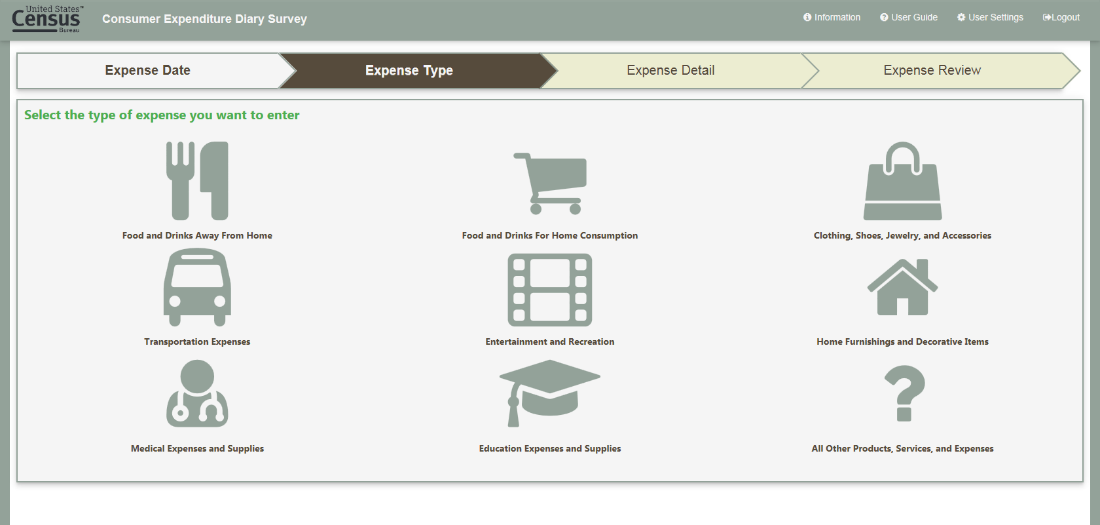The height and width of the screenshot is (525, 1100).
Task: Choose the house furnishings icon
Action: [902, 287]
